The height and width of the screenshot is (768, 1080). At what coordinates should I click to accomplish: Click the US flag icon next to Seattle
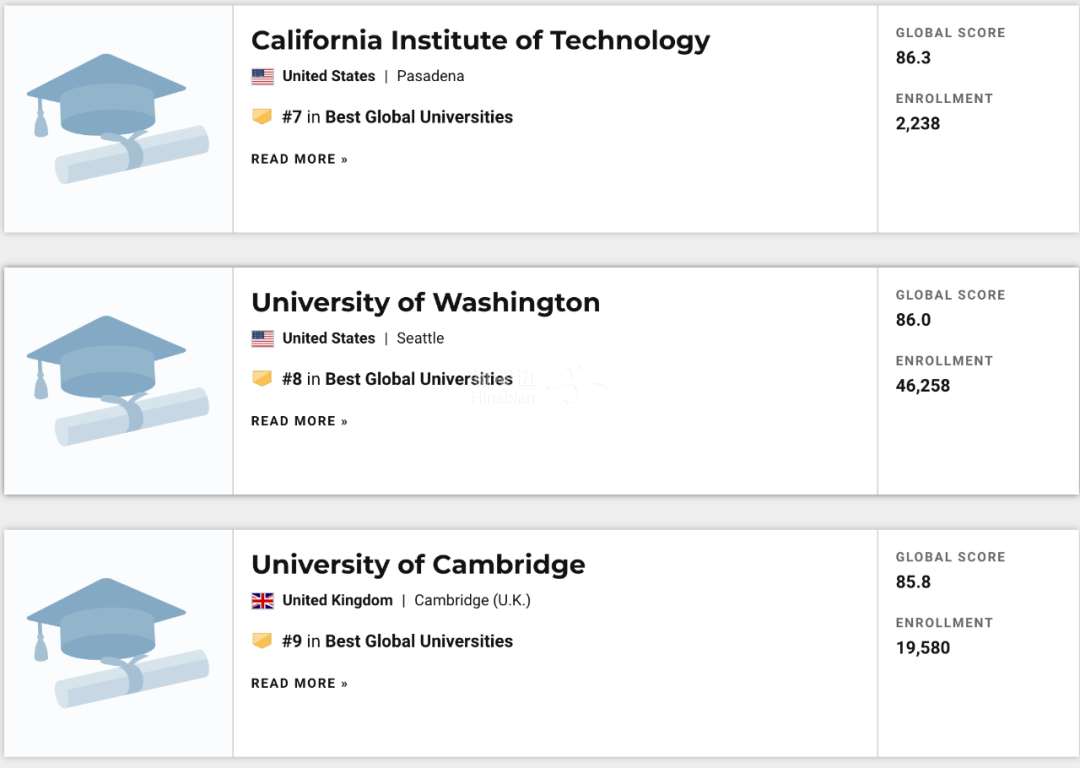(x=262, y=339)
